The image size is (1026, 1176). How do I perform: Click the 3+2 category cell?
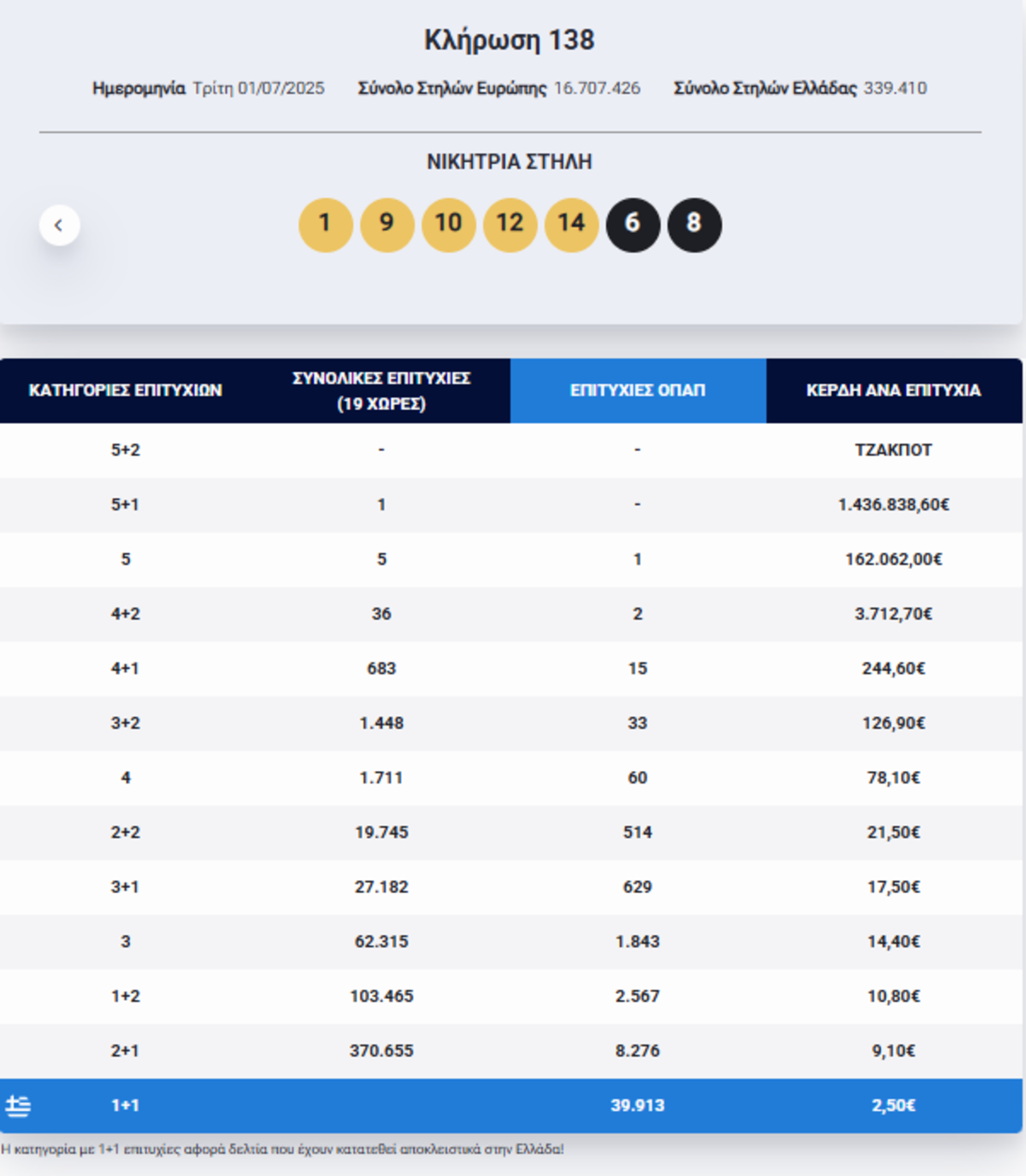[126, 724]
